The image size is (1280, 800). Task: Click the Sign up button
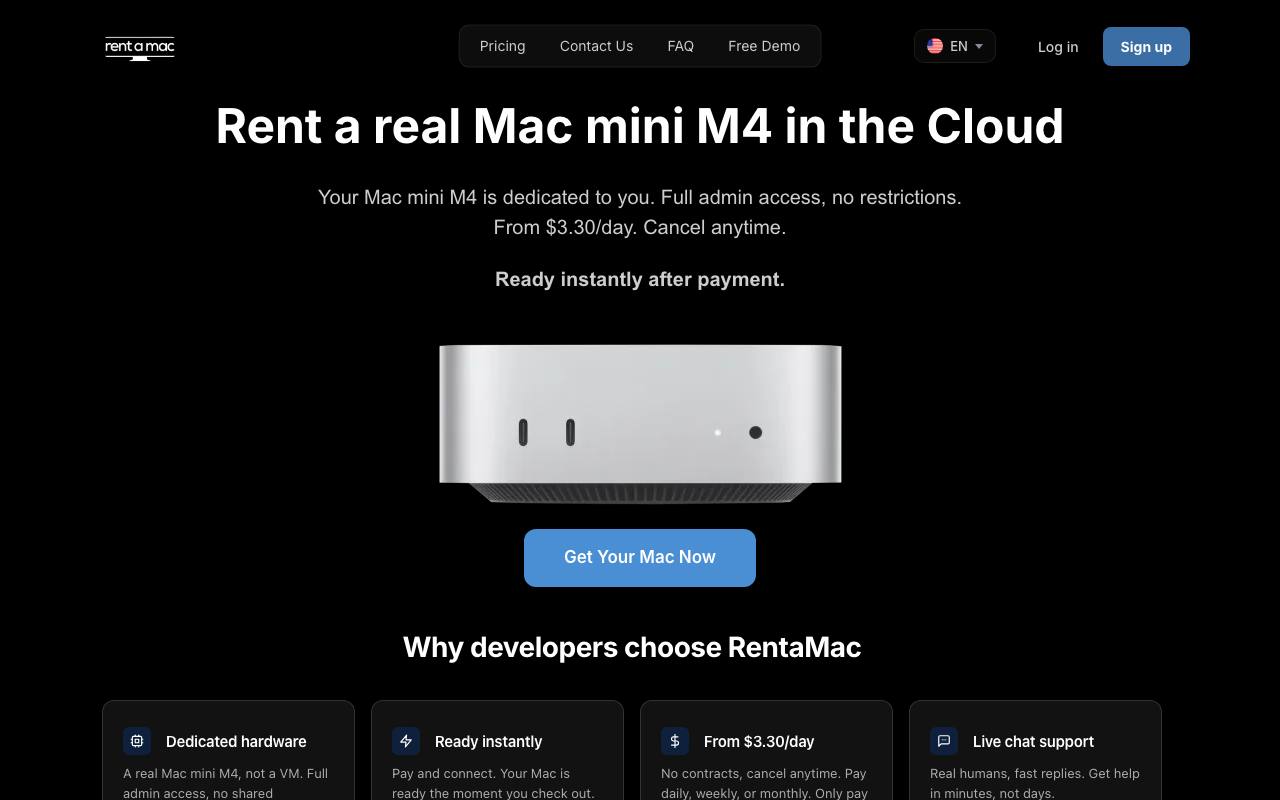click(x=1146, y=47)
